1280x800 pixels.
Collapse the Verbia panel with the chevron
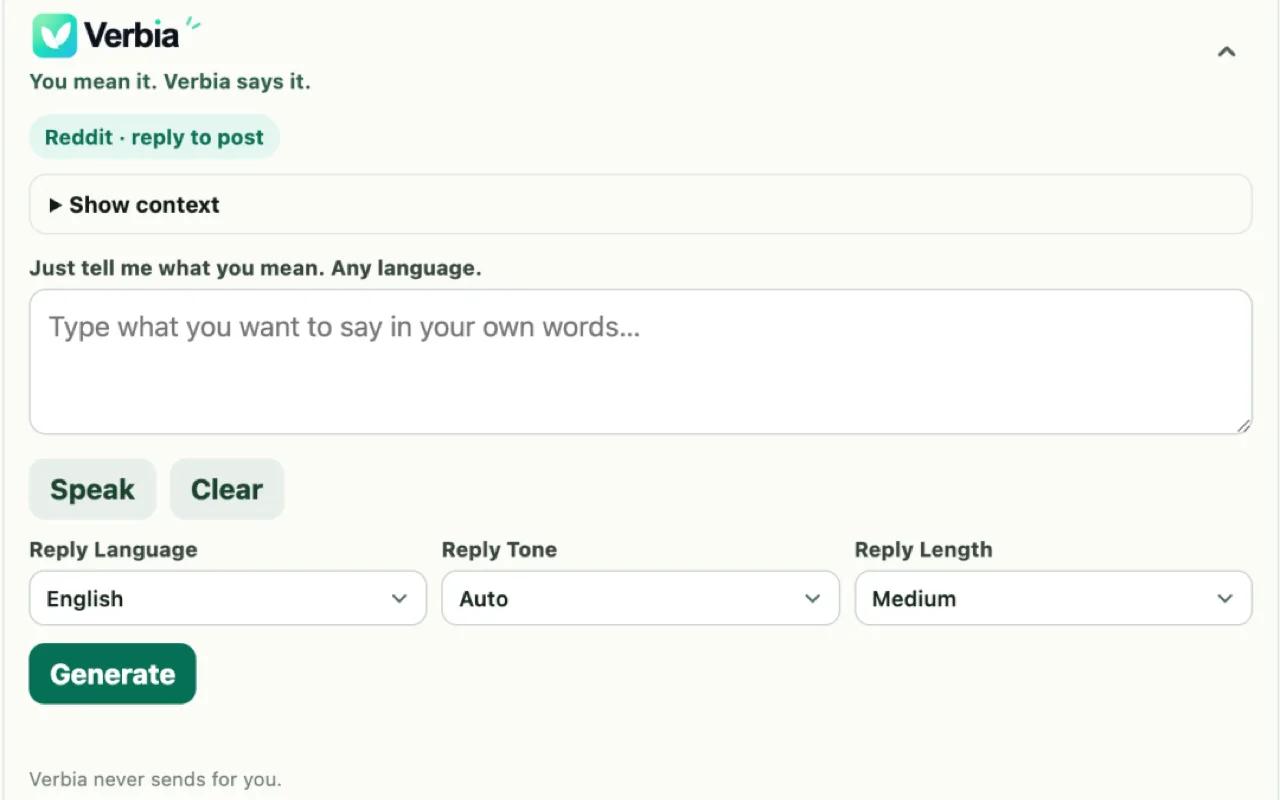(1226, 52)
